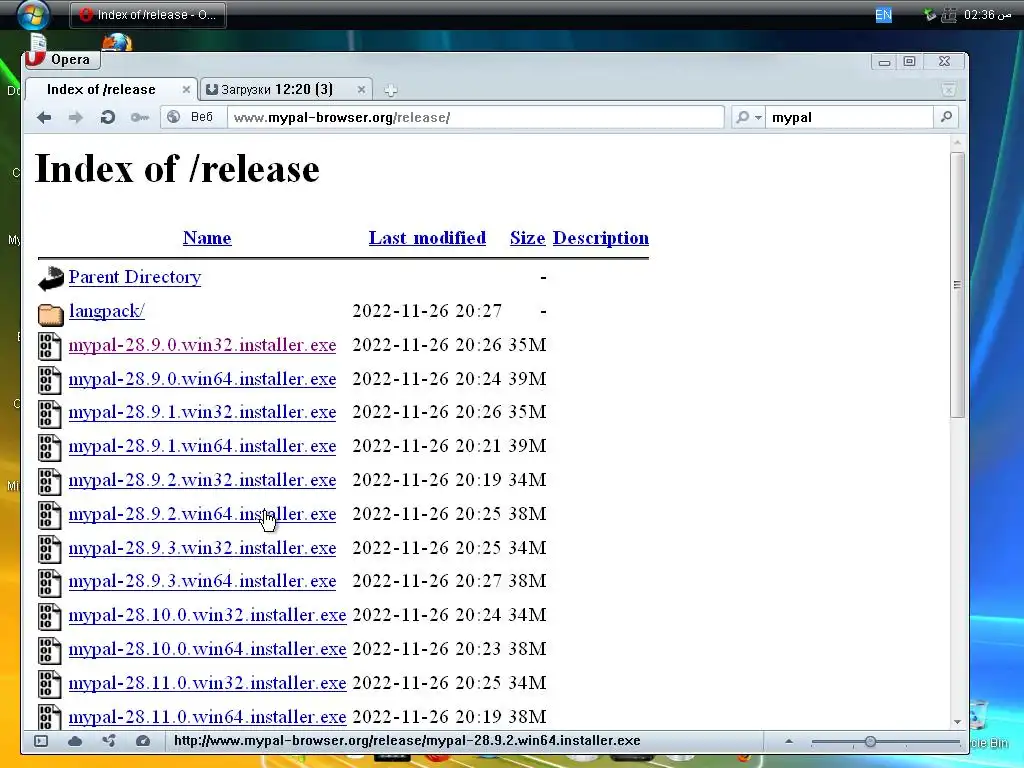This screenshot has height=768, width=1024.
Task: Open the Opera menu button
Action: (62, 59)
